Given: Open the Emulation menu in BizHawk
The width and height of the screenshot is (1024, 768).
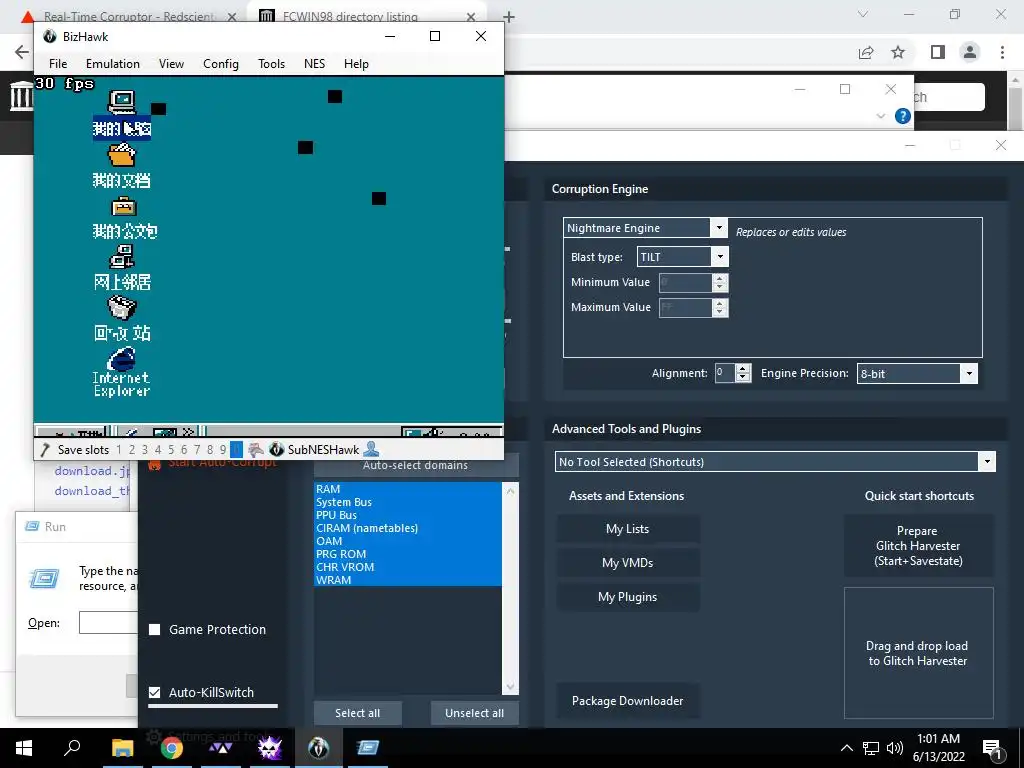Looking at the screenshot, I should (x=113, y=63).
